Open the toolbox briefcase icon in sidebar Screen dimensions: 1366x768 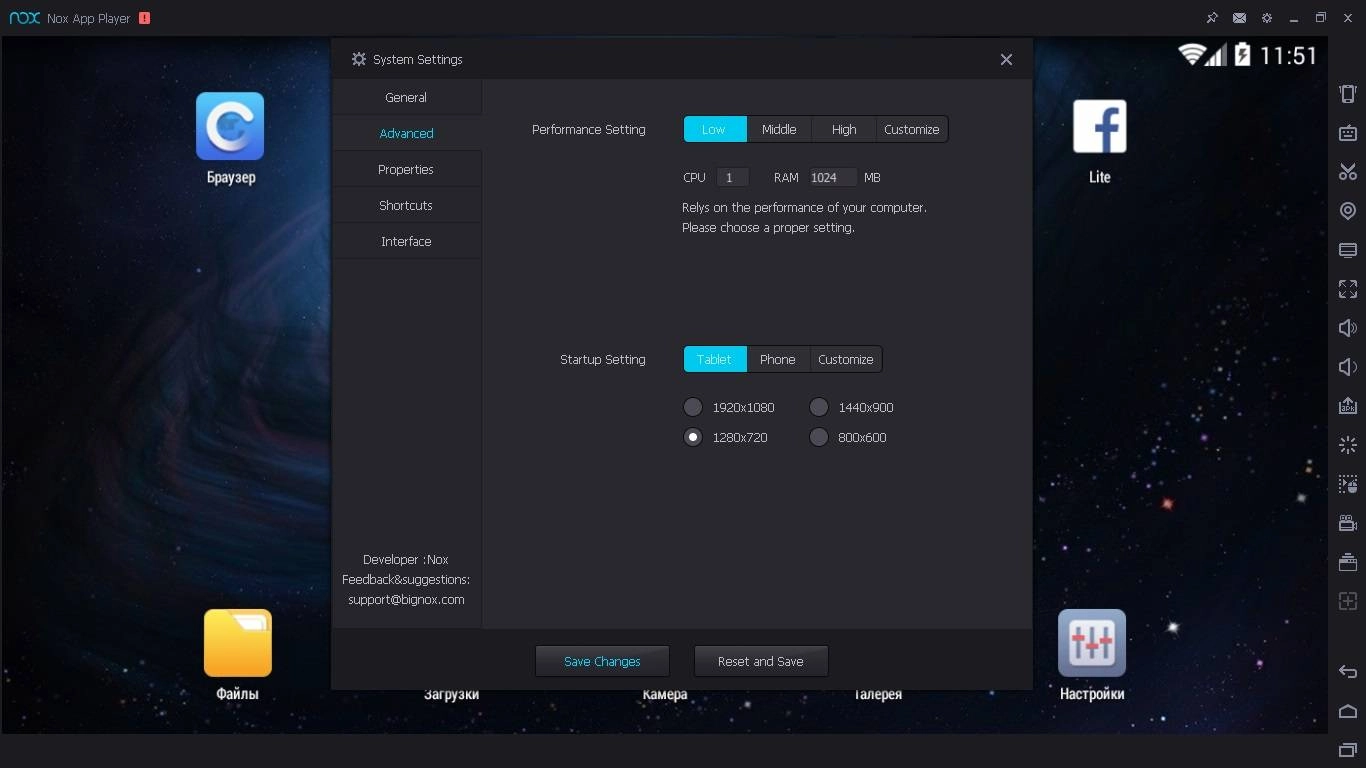(1348, 562)
